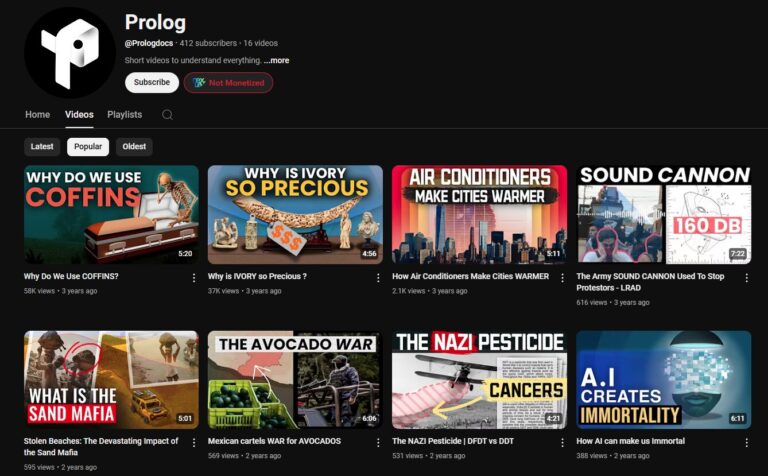Open more actions for NAZI Pesticide video
Image resolution: width=768 pixels, height=476 pixels.
(x=562, y=443)
